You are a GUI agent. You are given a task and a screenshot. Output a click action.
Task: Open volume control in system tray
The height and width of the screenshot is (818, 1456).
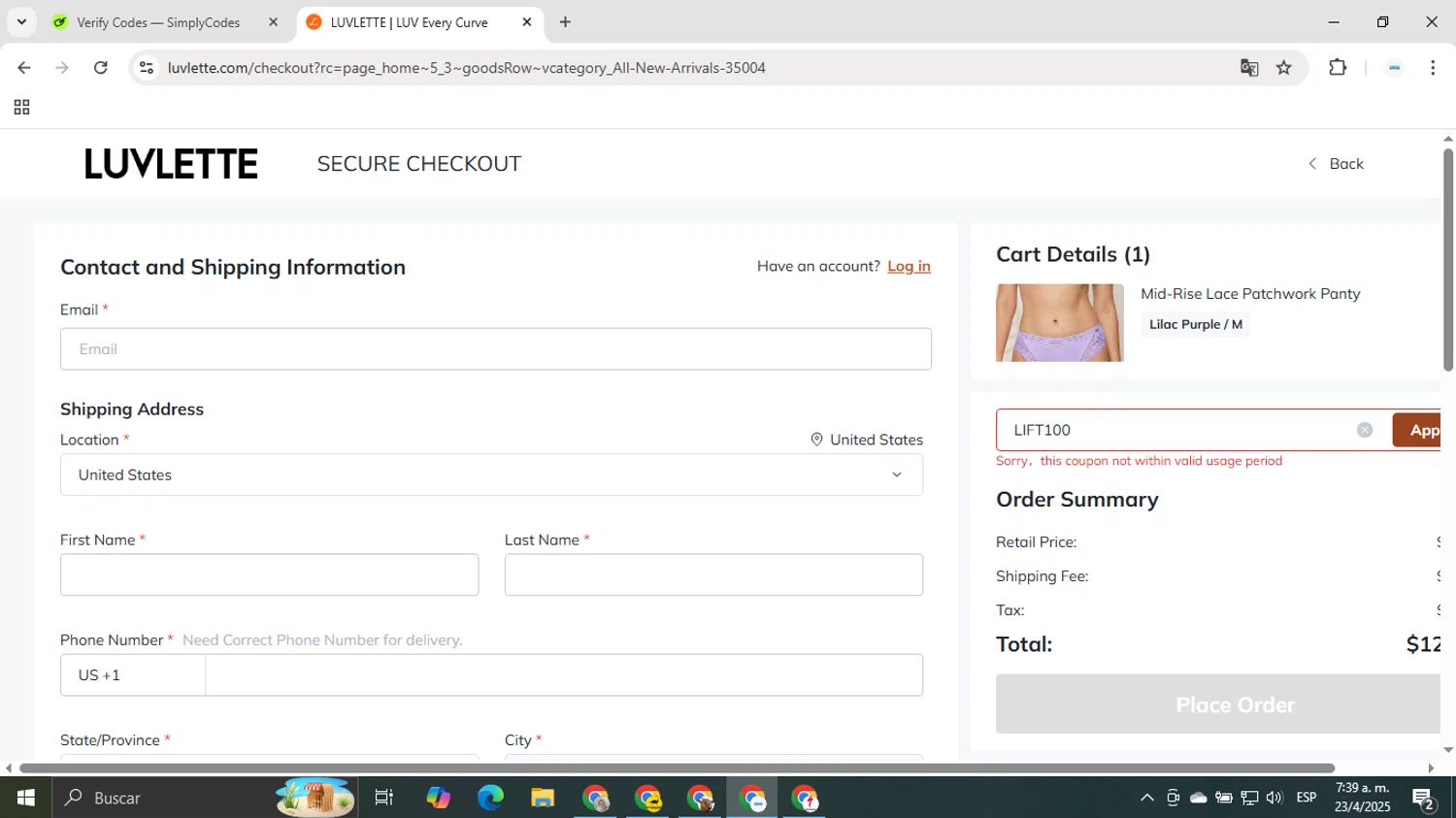point(1274,798)
